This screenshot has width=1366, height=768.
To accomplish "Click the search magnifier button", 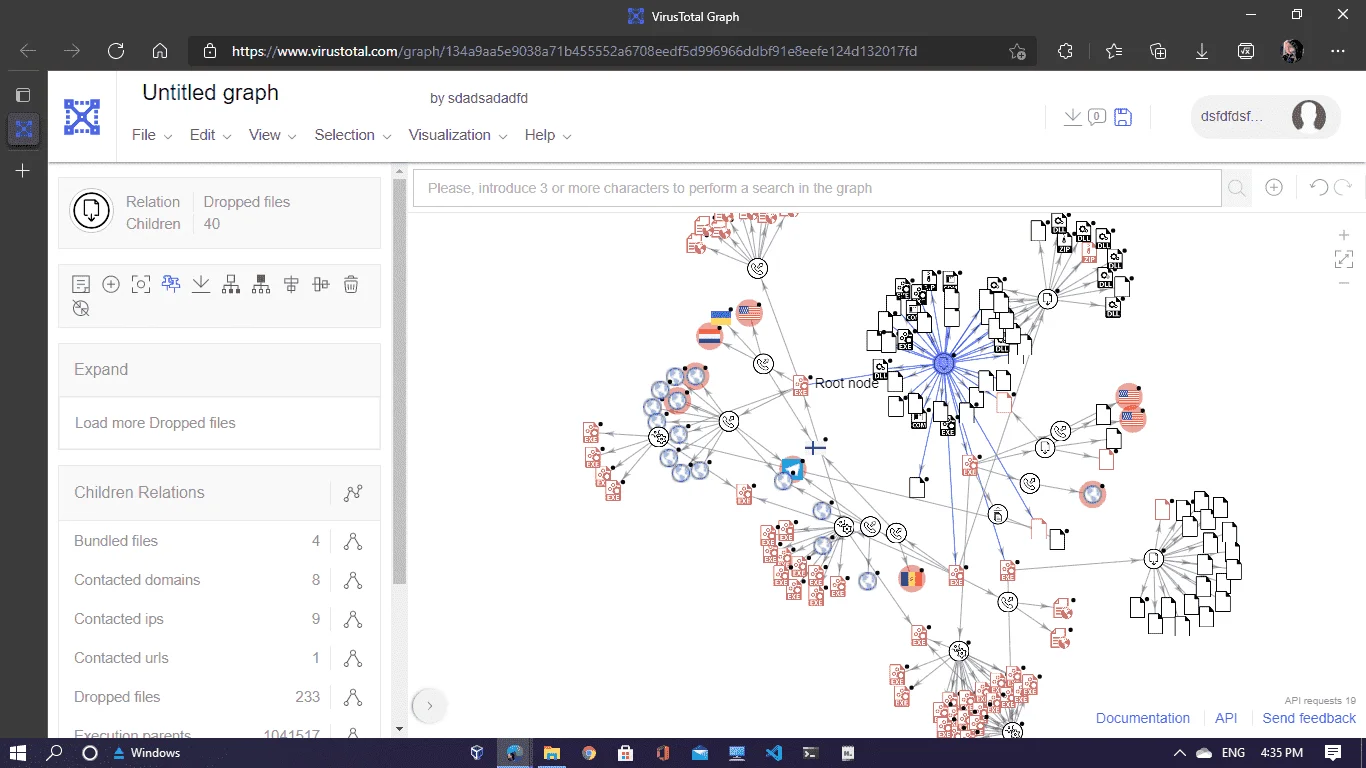I will coord(1237,188).
